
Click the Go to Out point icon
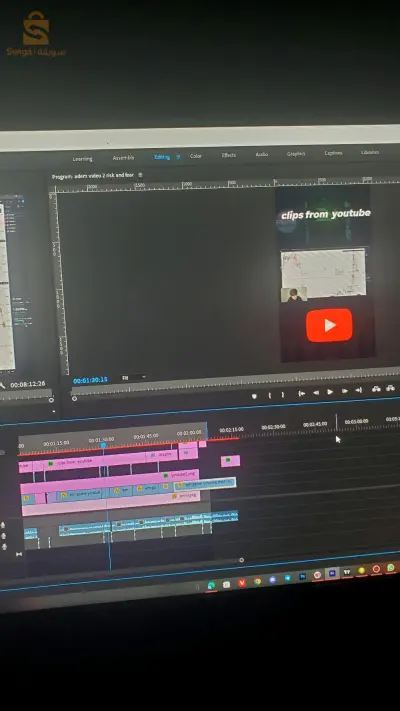(x=359, y=390)
